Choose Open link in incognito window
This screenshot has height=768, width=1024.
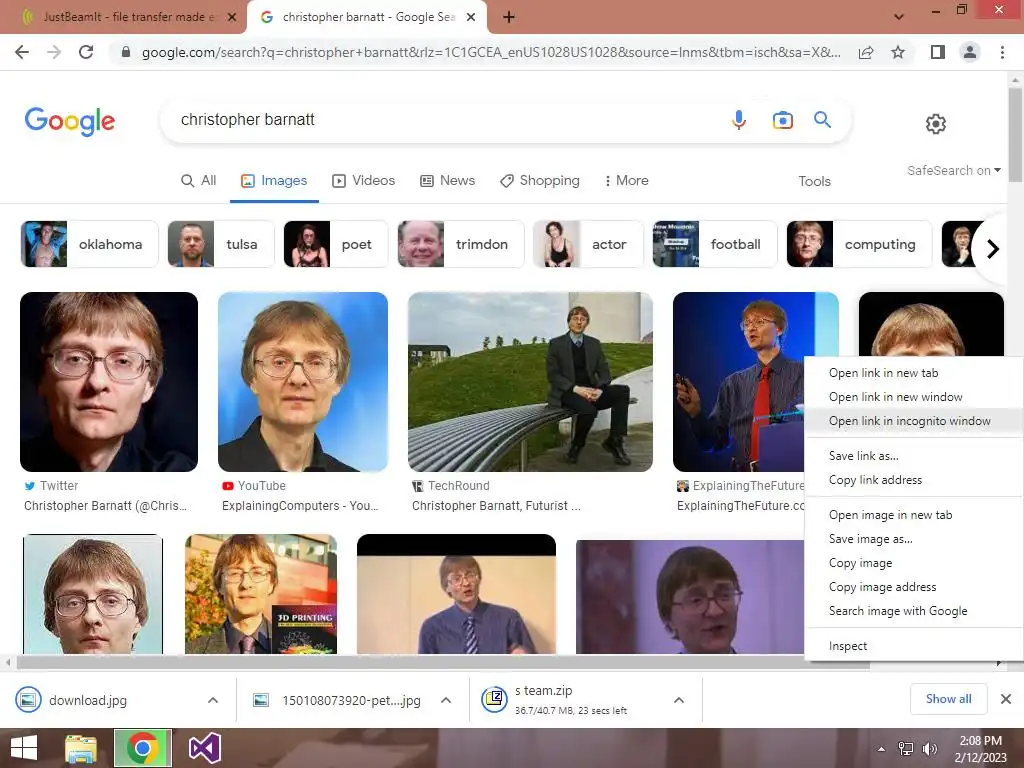[909, 421]
